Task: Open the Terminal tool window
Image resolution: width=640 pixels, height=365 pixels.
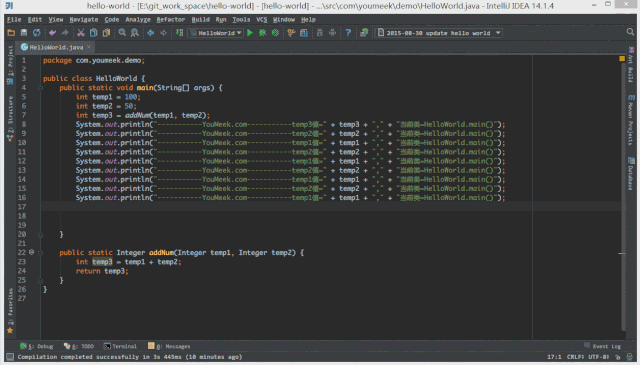Action: click(120, 346)
